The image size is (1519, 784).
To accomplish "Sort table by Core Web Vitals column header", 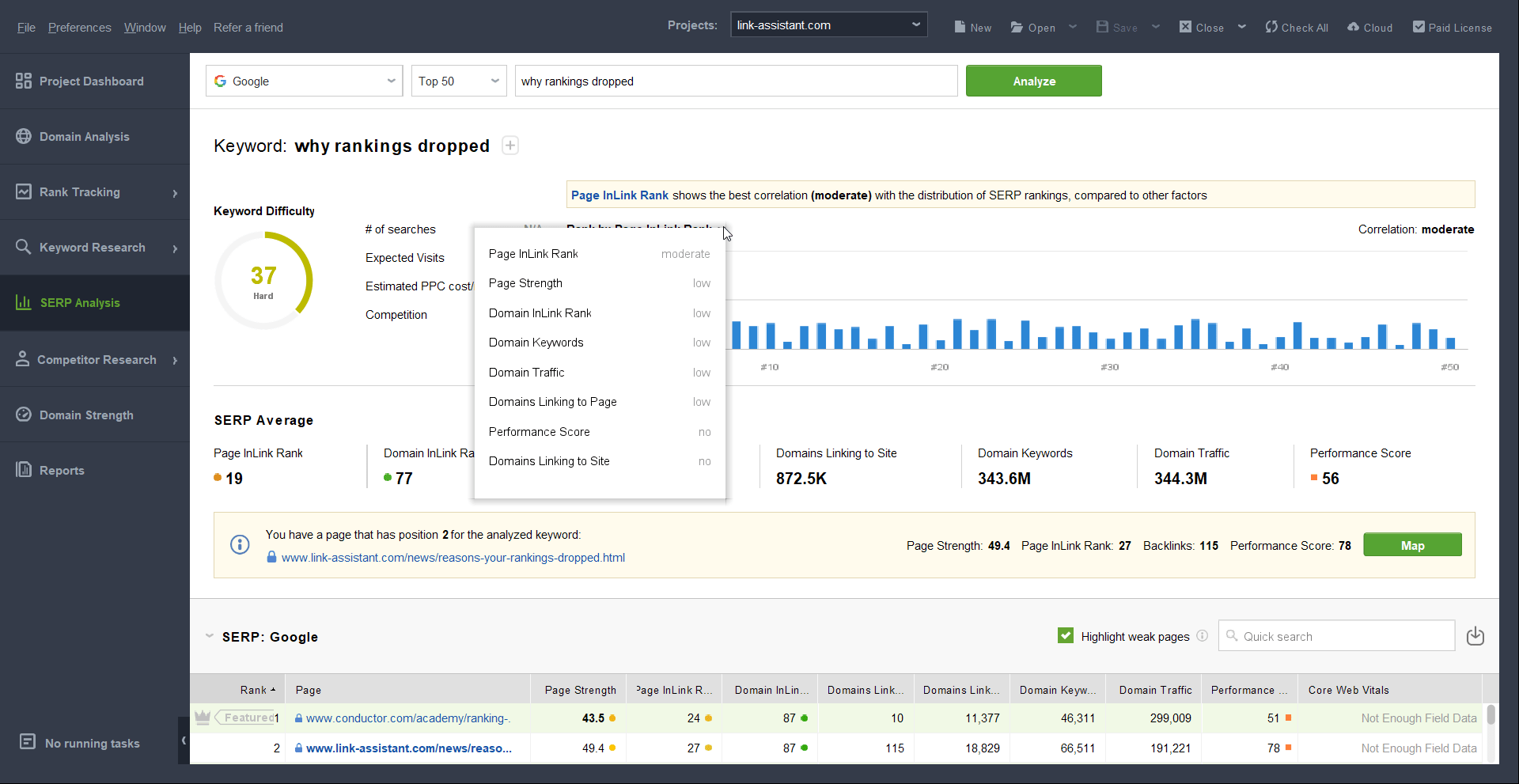I will point(1390,690).
